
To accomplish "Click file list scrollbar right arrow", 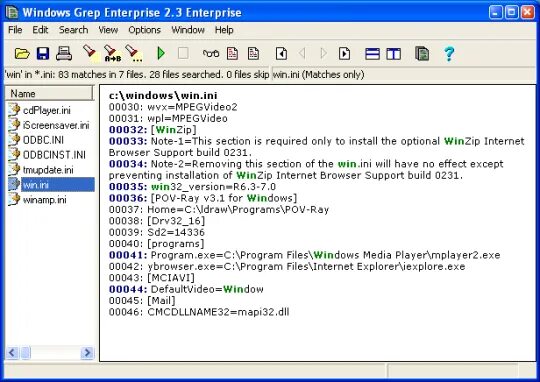I will (87, 353).
